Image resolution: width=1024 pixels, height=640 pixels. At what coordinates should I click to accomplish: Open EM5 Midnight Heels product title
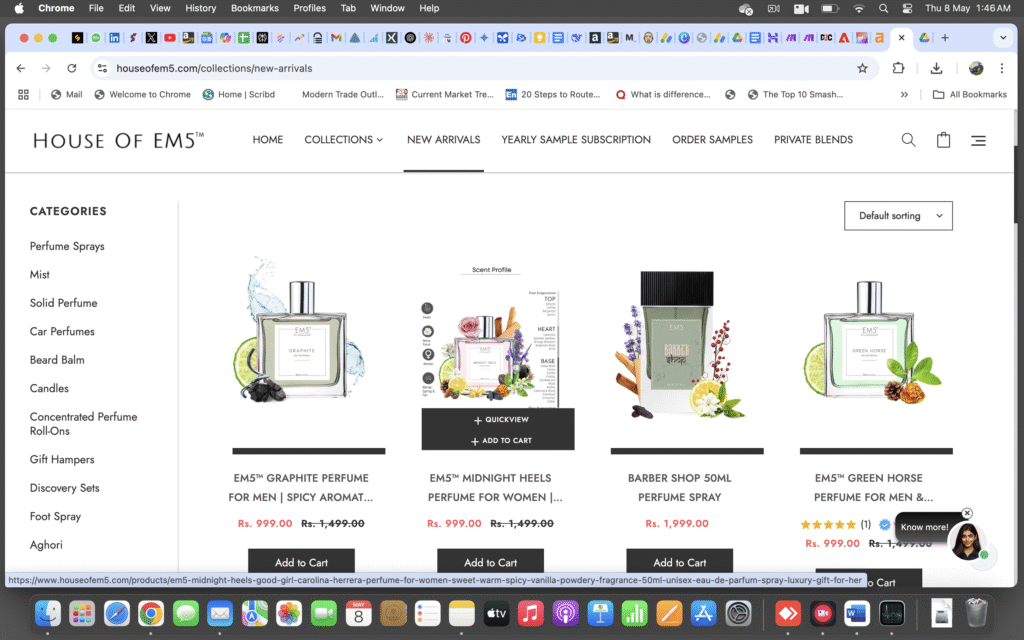(x=494, y=488)
